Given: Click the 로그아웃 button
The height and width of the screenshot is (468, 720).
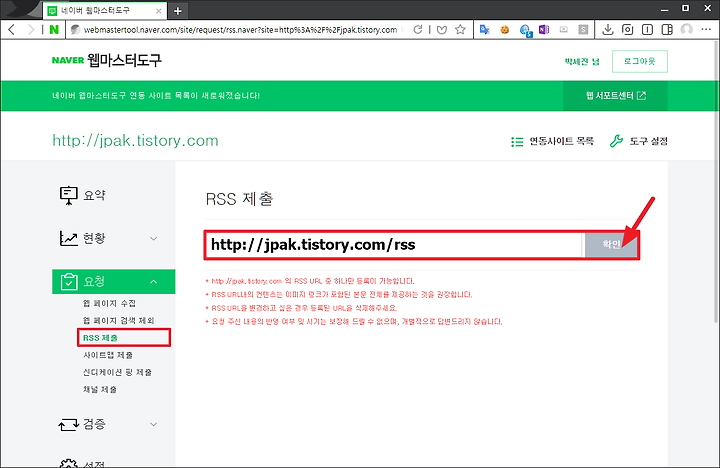Looking at the screenshot, I should pos(640,61).
